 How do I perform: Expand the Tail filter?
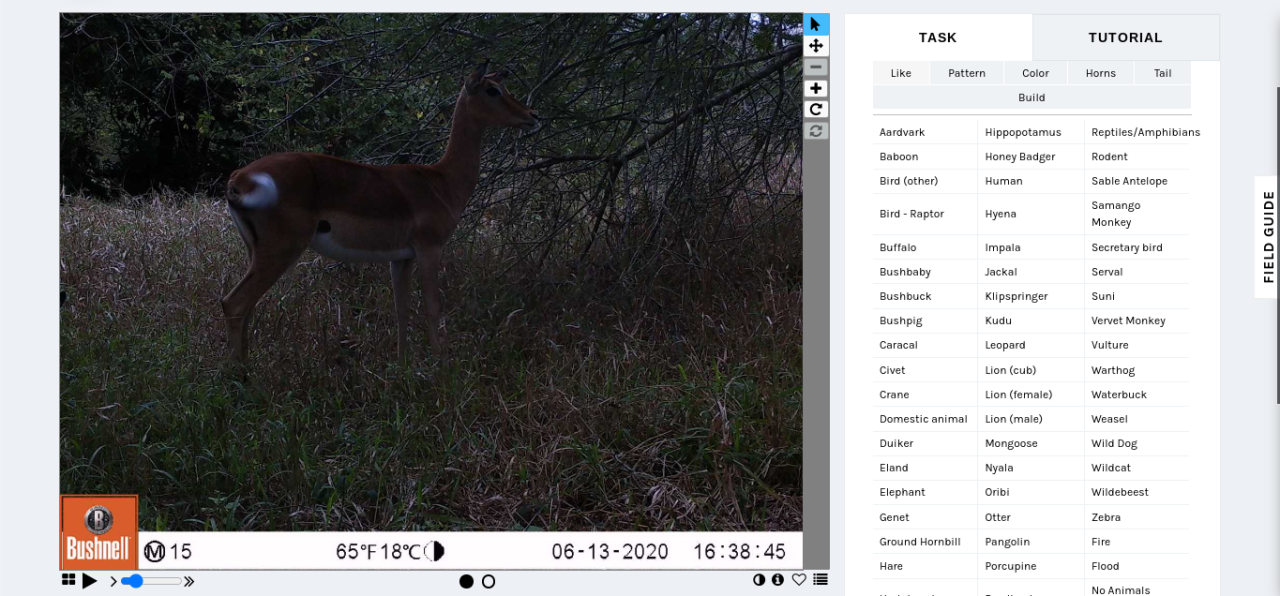pyautogui.click(x=1163, y=73)
